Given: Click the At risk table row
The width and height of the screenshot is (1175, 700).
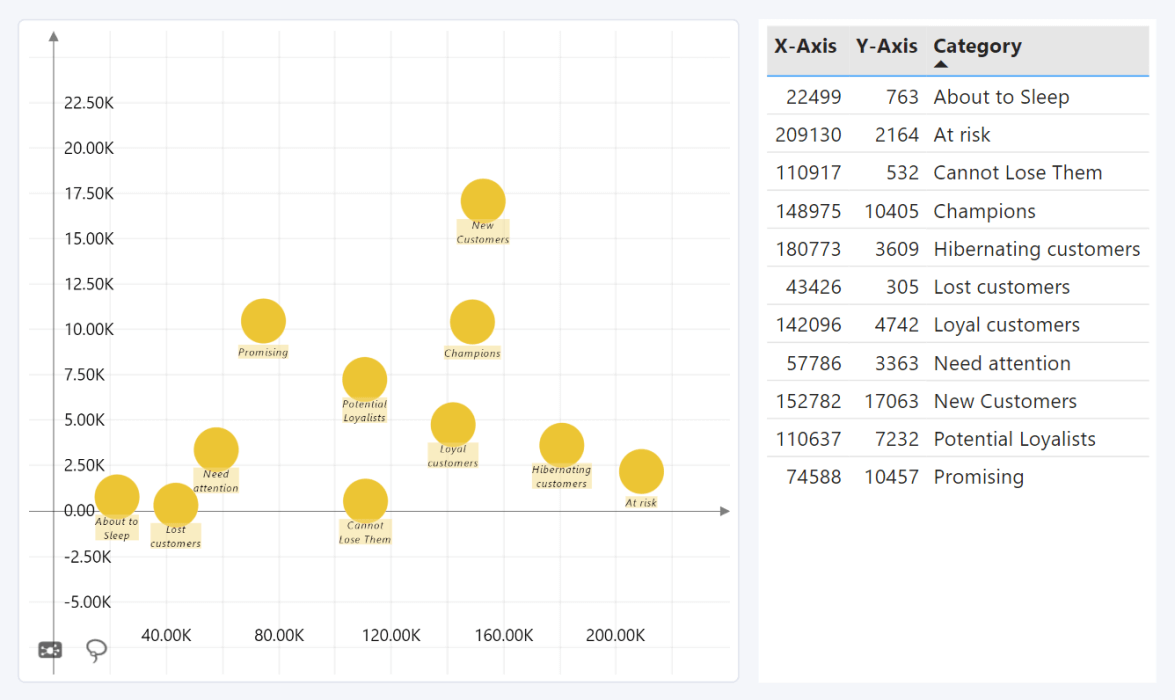Looking at the screenshot, I should [961, 135].
